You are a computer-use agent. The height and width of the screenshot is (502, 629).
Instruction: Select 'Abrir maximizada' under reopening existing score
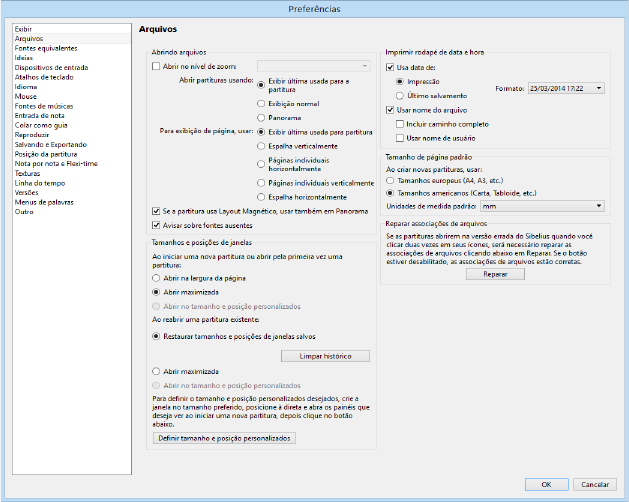point(156,371)
